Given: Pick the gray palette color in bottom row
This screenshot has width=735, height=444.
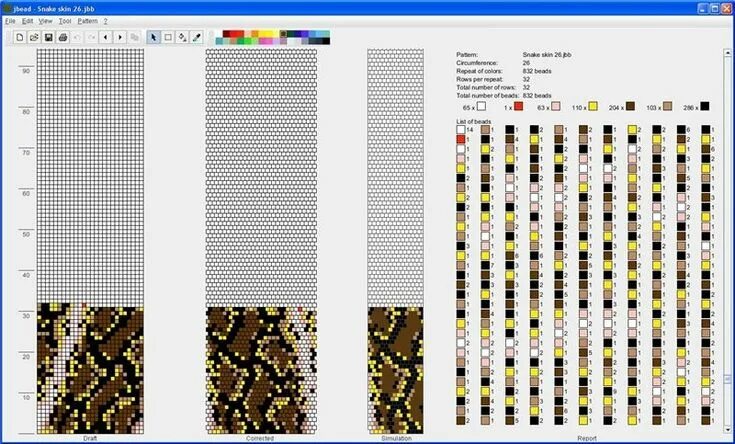Looking at the screenshot, I should pyautogui.click(x=305, y=41).
